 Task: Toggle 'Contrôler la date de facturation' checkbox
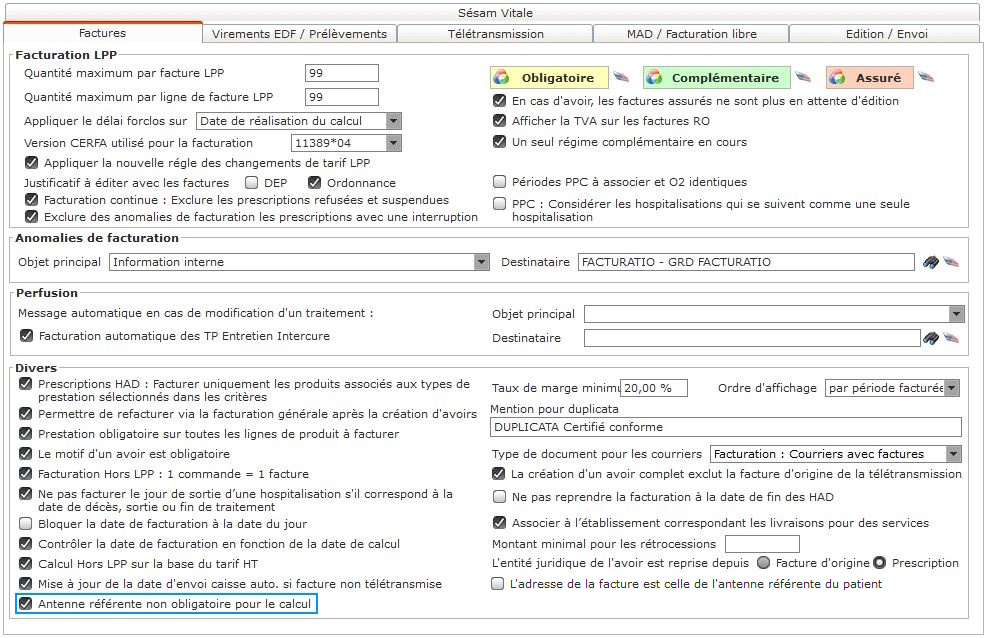coord(25,544)
